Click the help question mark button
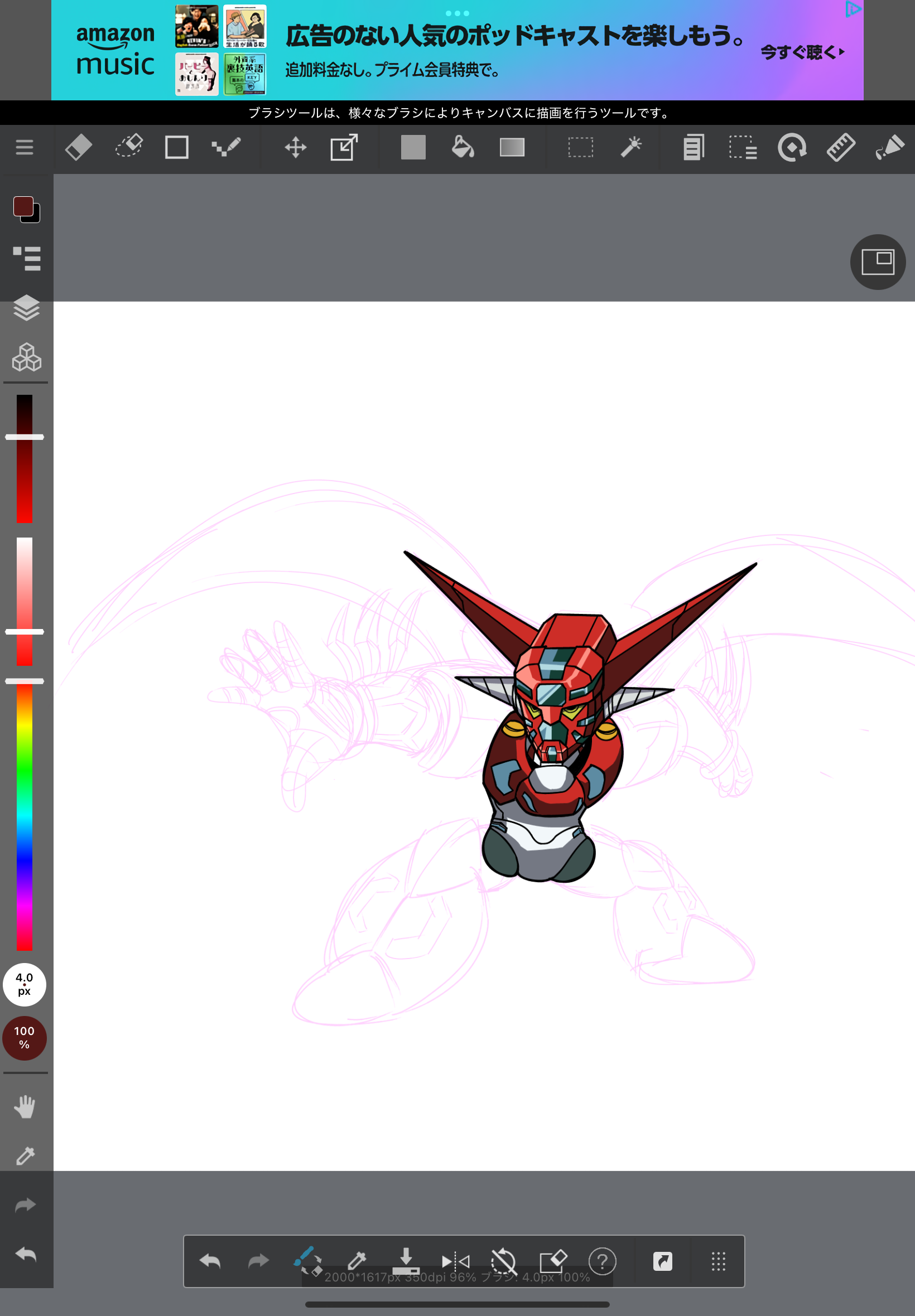 pyautogui.click(x=602, y=1261)
